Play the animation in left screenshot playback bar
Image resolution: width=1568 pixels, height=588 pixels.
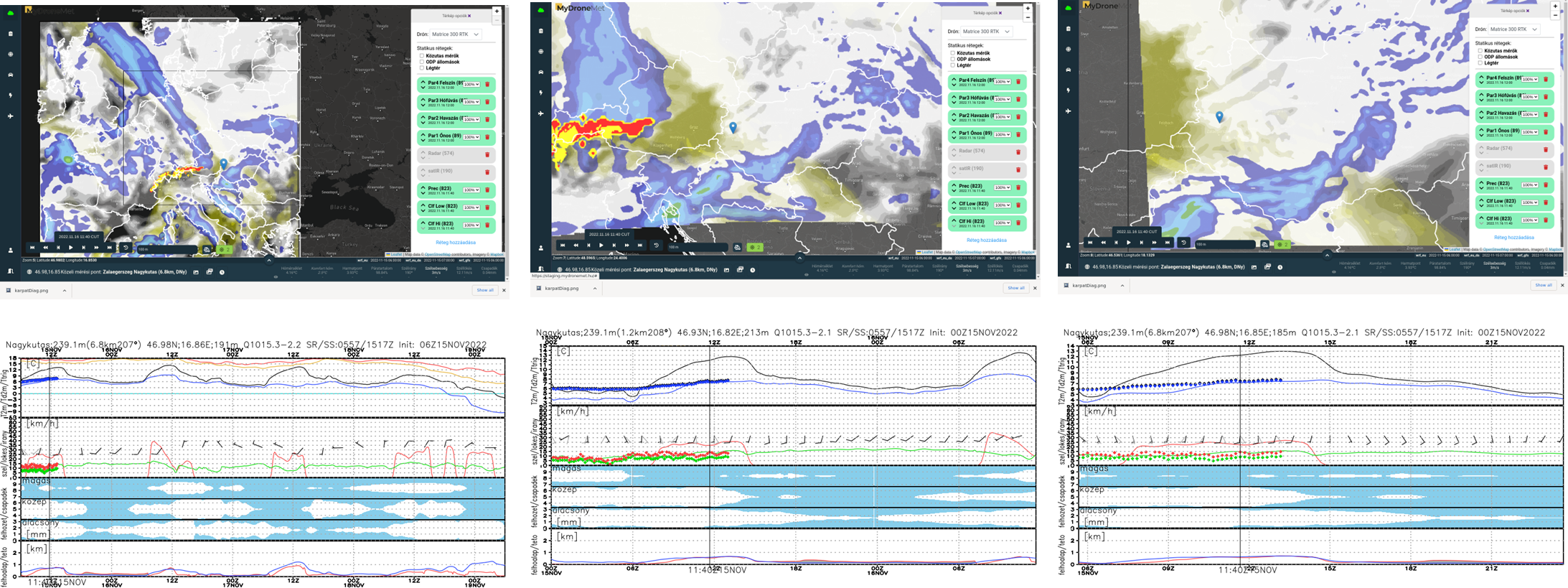70,248
